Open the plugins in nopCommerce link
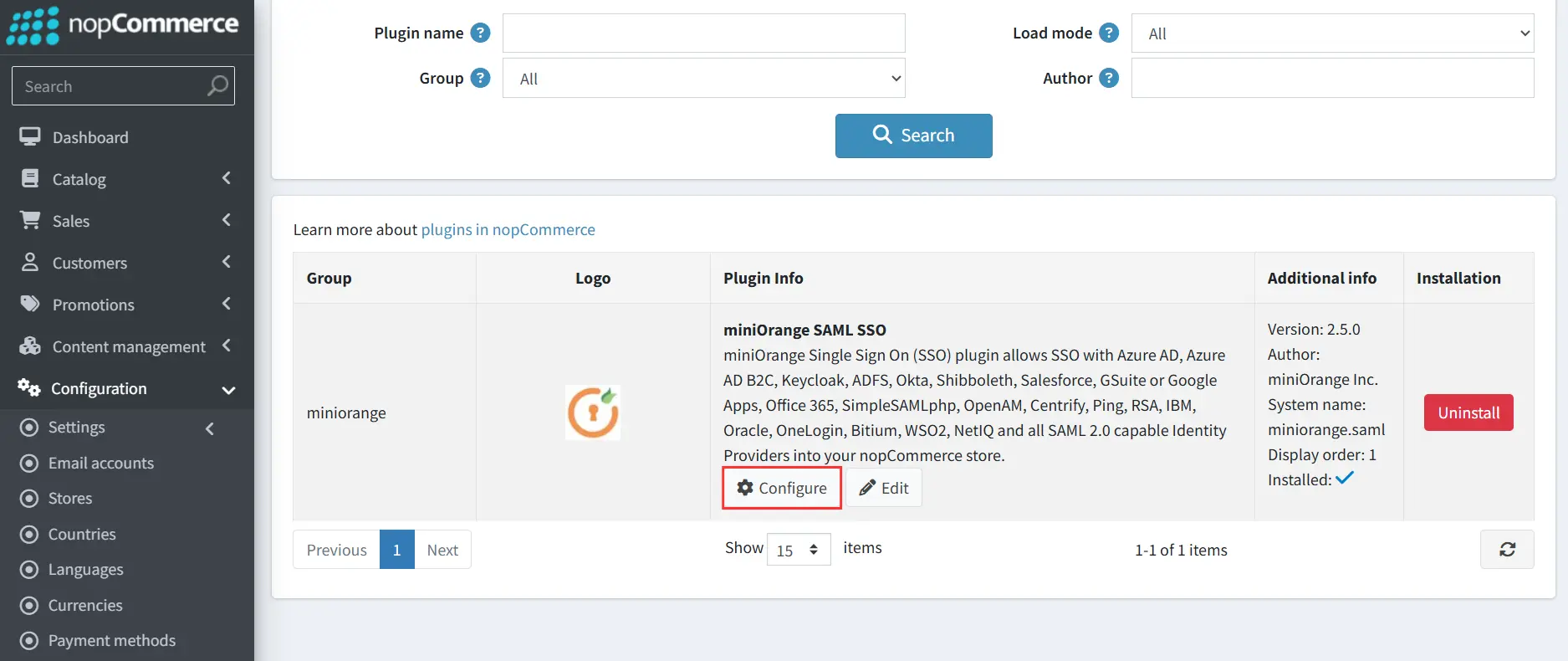1568x661 pixels. pos(508,229)
